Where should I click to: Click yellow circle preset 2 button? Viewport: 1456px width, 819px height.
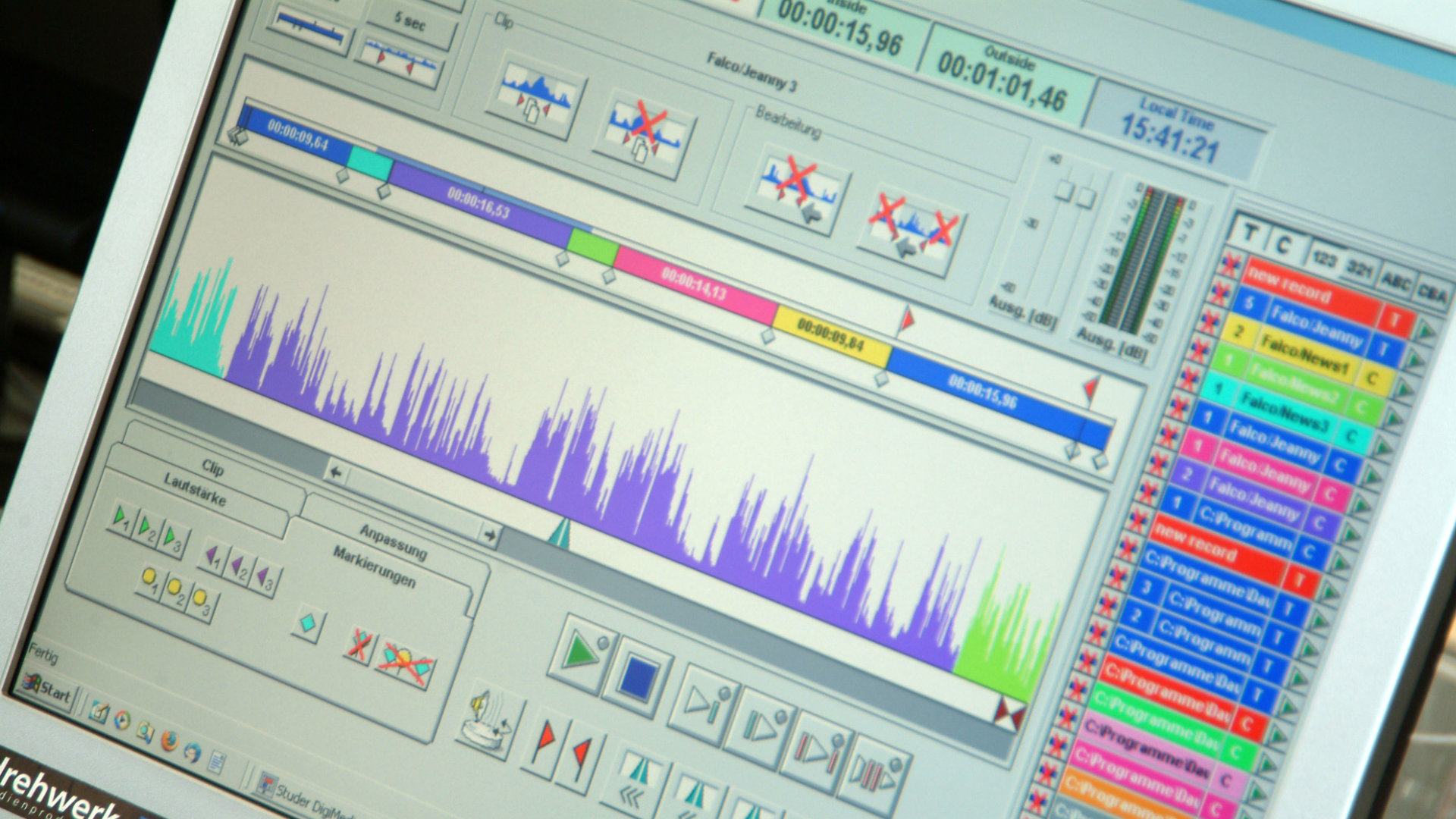(176, 593)
